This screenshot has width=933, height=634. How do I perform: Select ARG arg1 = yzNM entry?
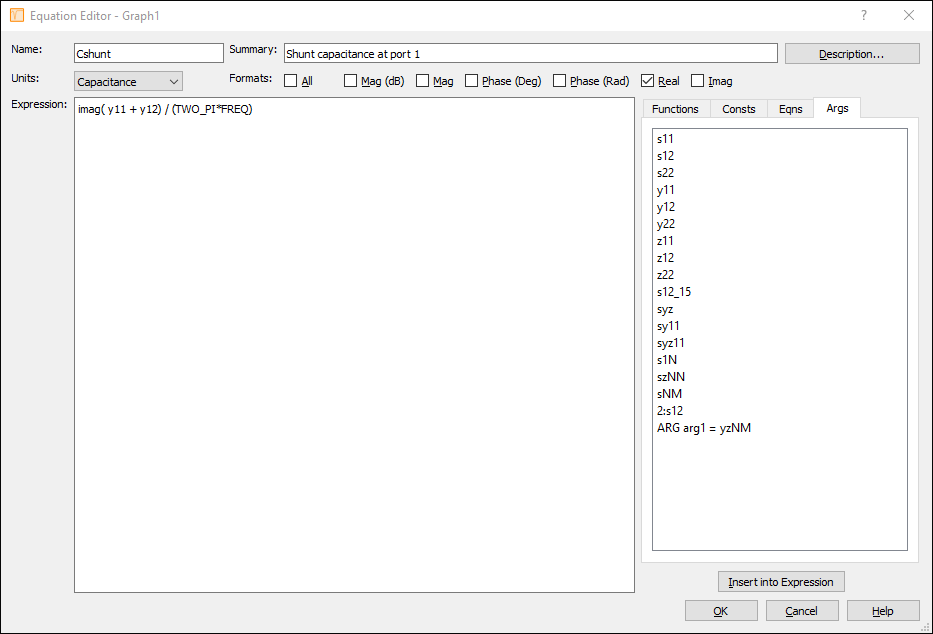click(704, 428)
